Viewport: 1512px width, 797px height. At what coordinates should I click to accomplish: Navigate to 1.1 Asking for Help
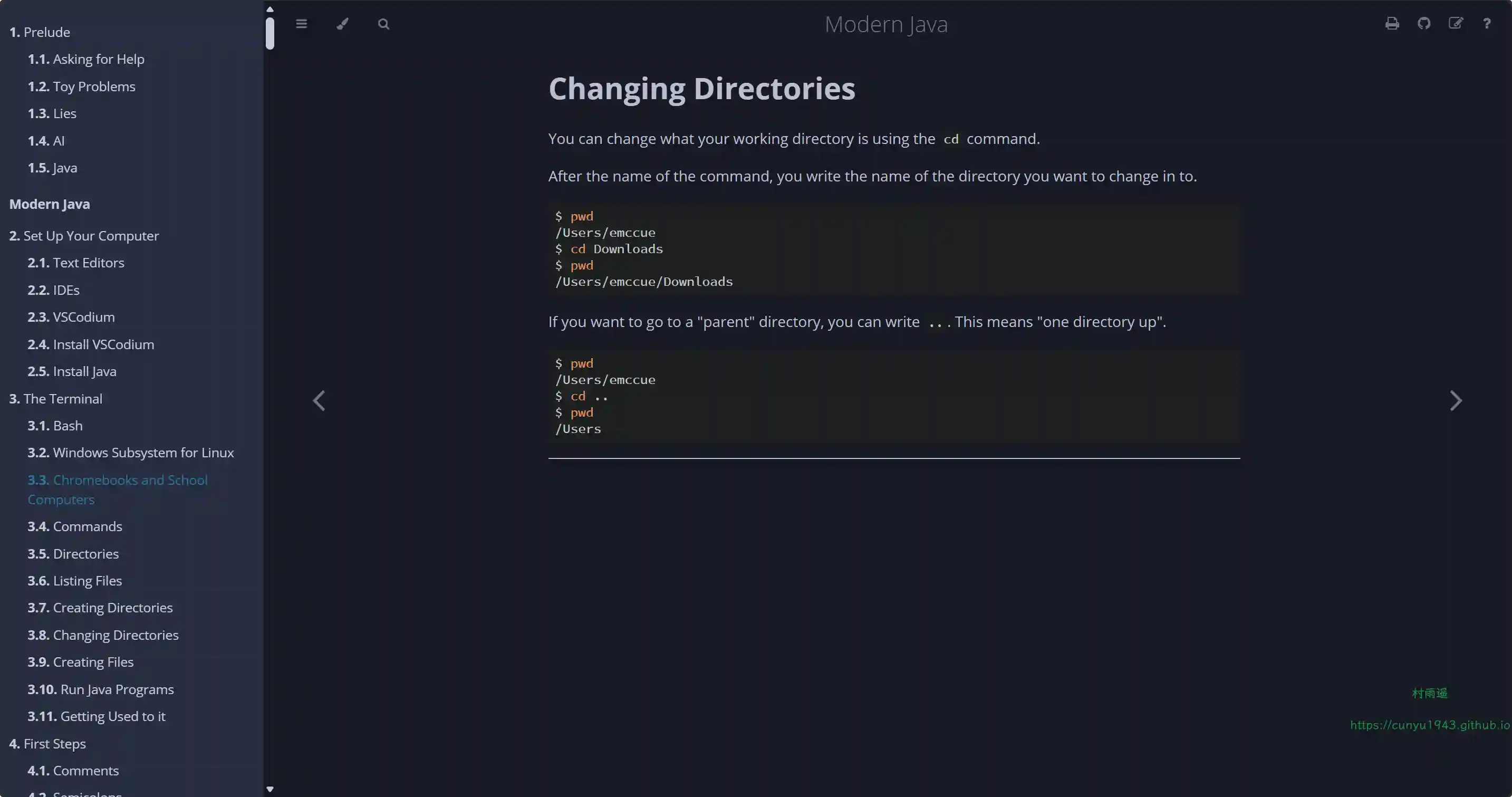(85, 59)
